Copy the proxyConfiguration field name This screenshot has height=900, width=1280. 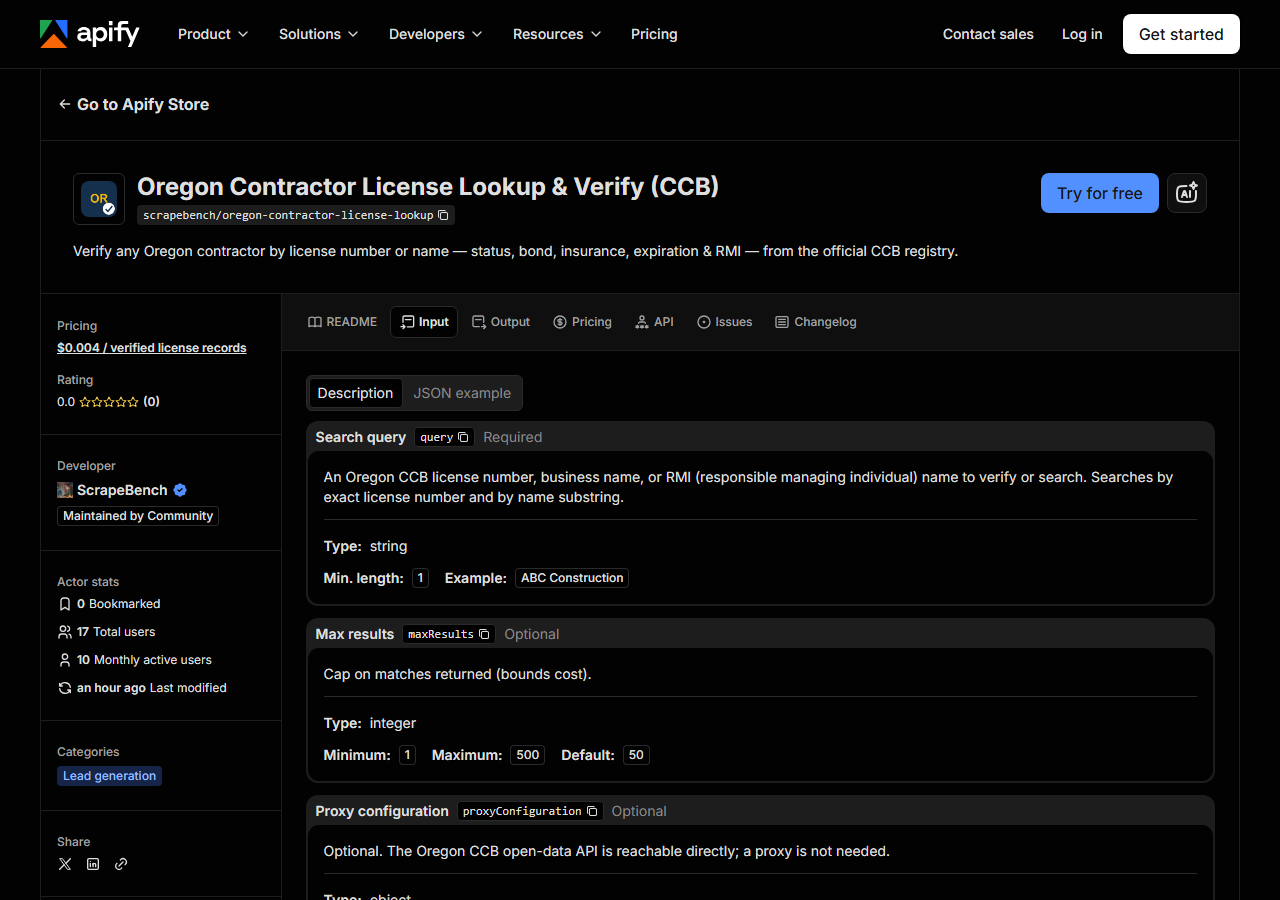[x=592, y=811]
